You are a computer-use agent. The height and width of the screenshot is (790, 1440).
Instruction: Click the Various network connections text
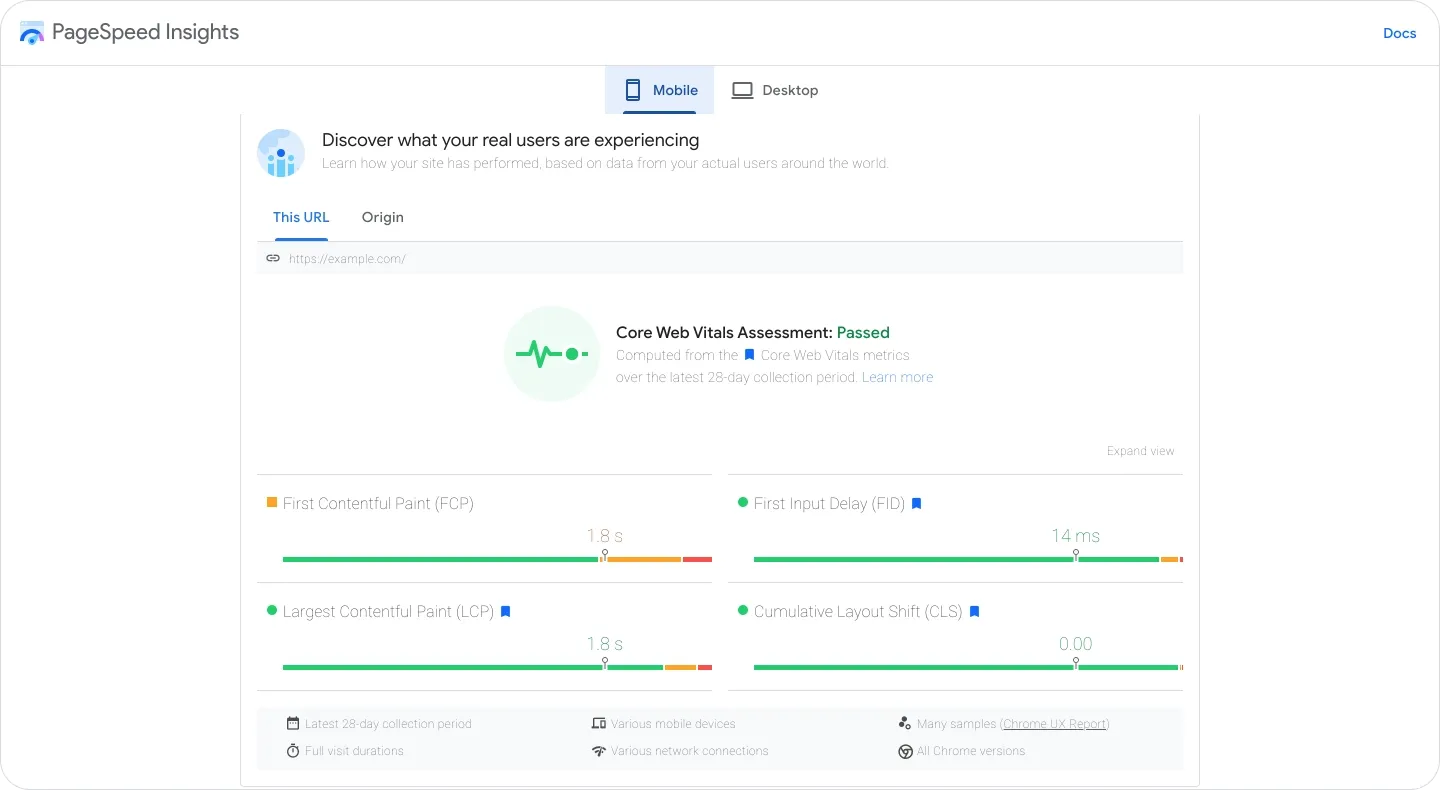[x=690, y=751]
